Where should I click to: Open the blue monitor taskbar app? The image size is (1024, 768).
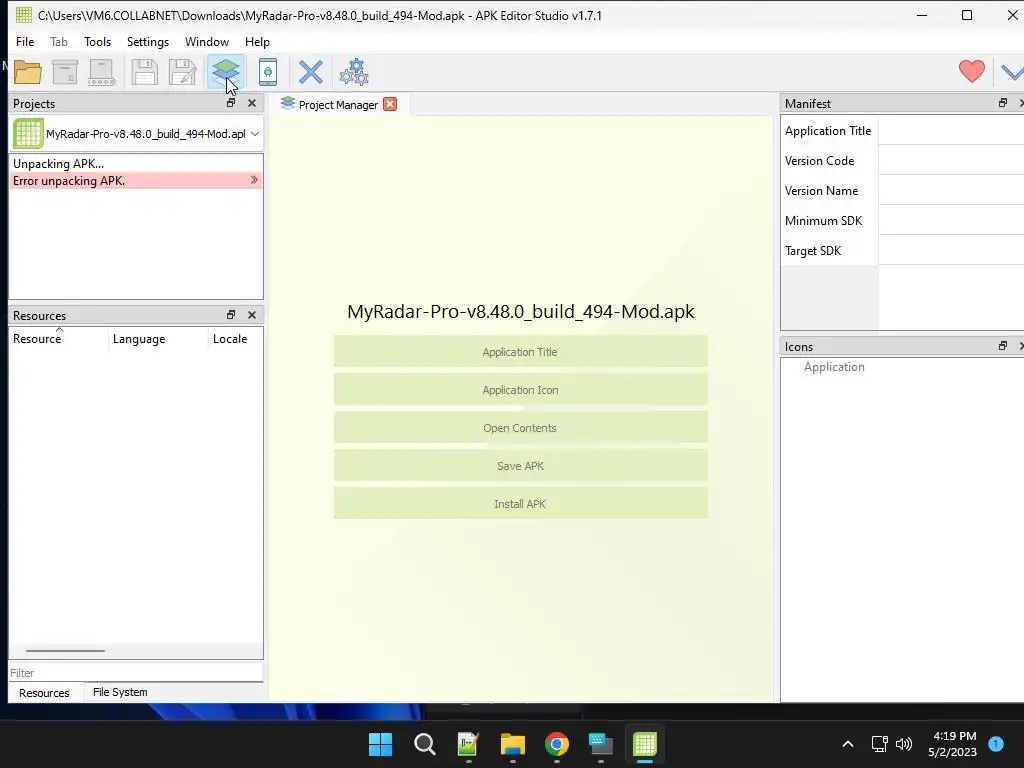point(601,744)
